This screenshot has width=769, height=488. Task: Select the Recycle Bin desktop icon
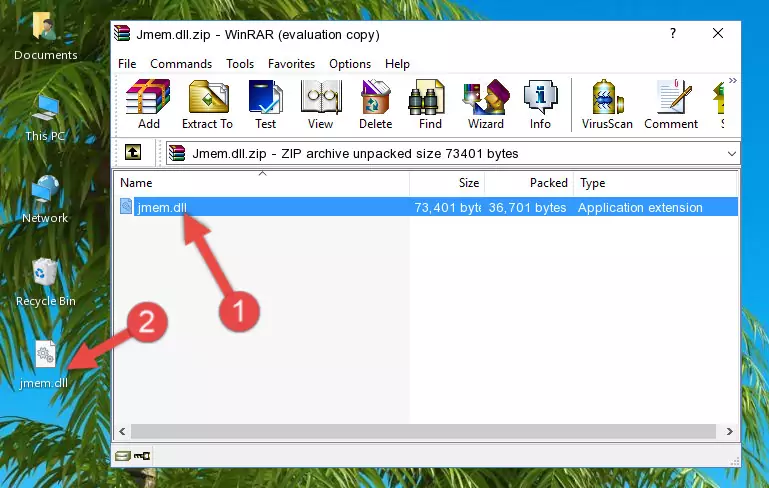(46, 283)
